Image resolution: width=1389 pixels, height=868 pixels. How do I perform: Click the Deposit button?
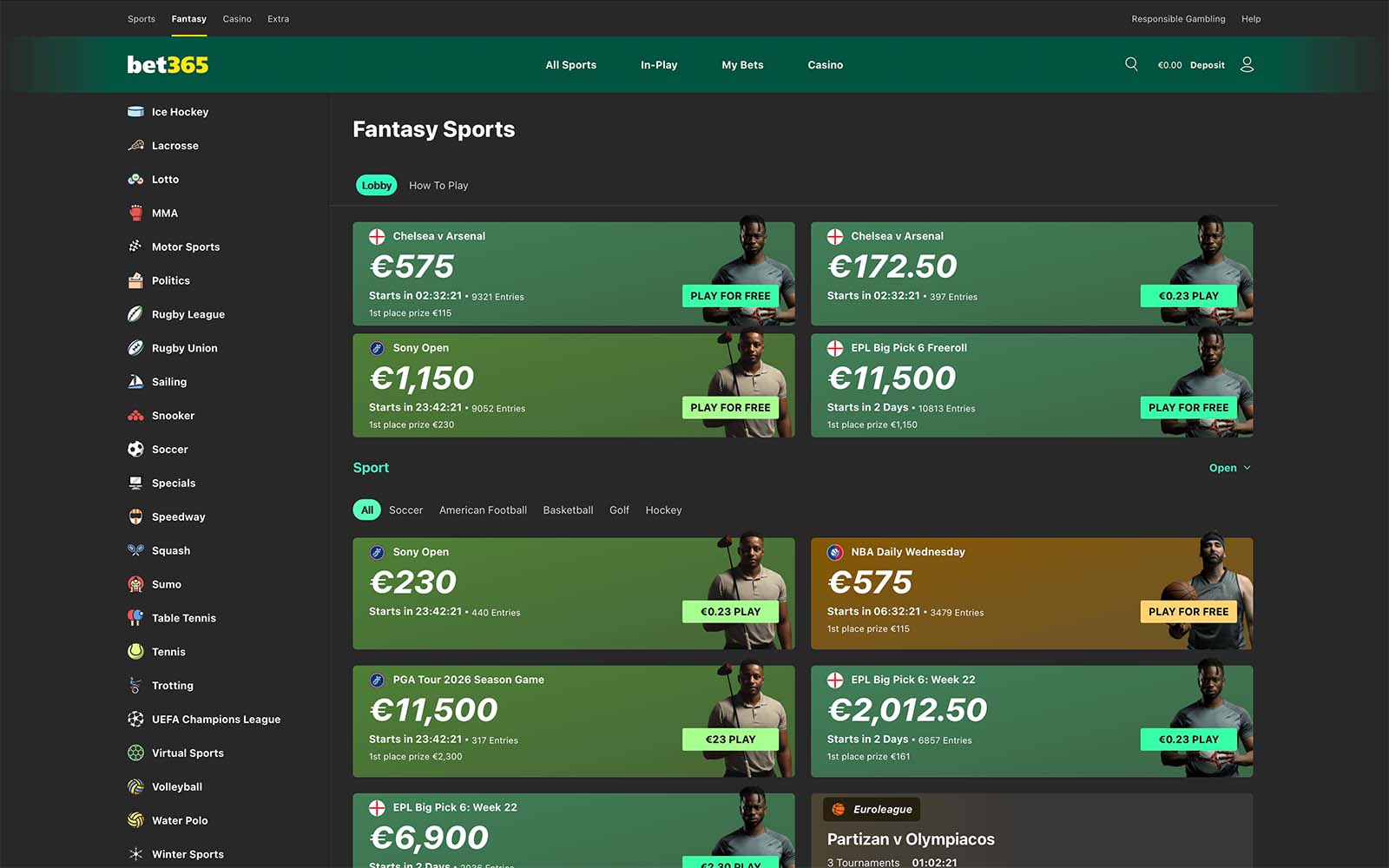1207,65
